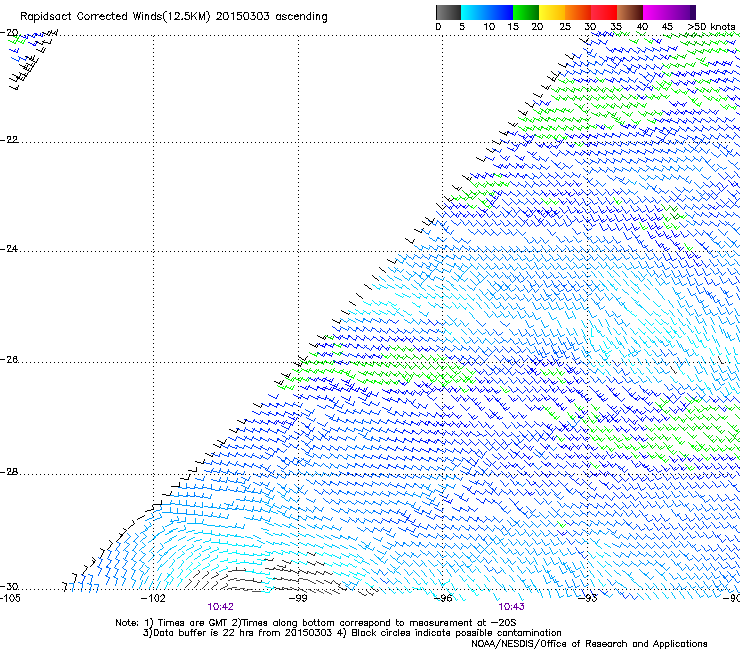Click the '10' legend tick label
The image size is (740, 650).
[x=489, y=27]
